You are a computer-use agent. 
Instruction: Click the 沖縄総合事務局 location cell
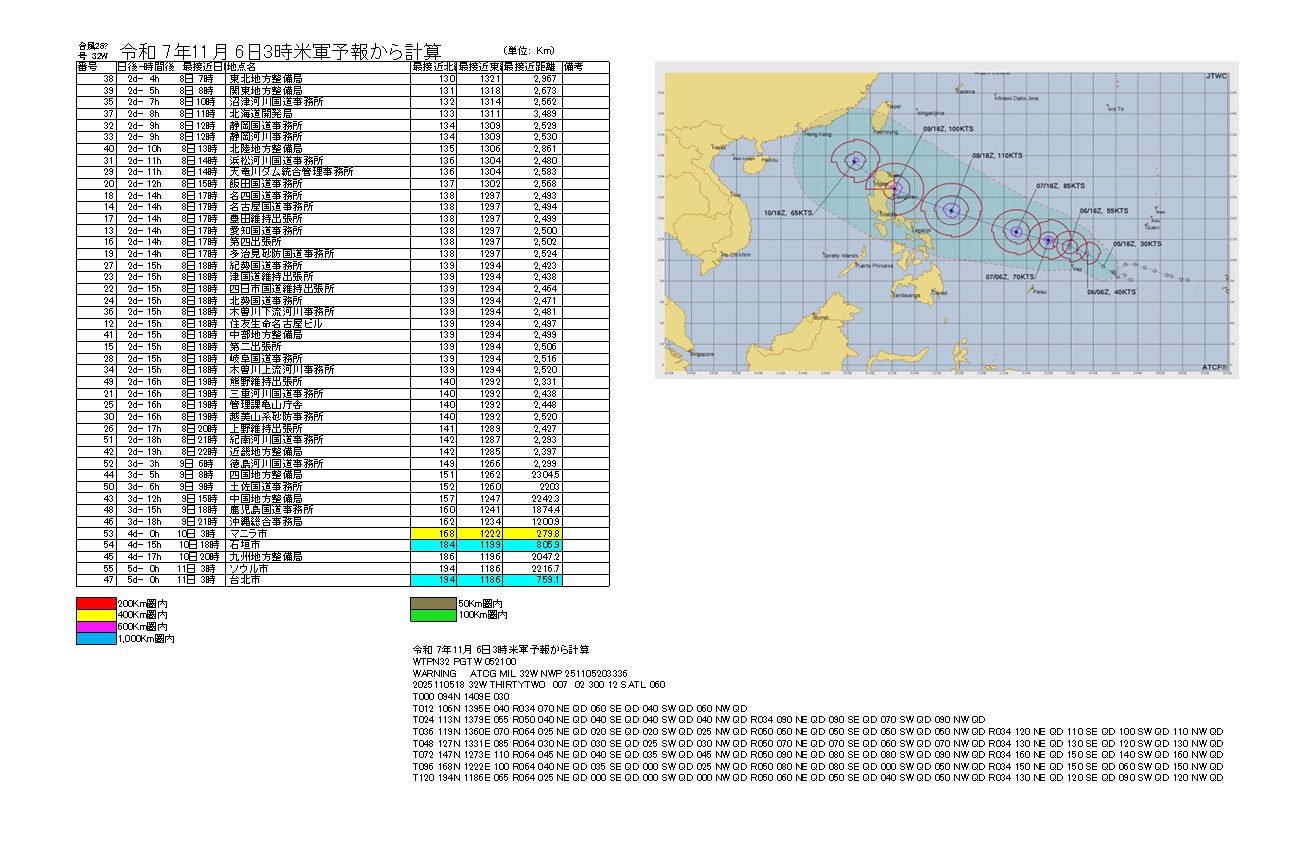(318, 522)
